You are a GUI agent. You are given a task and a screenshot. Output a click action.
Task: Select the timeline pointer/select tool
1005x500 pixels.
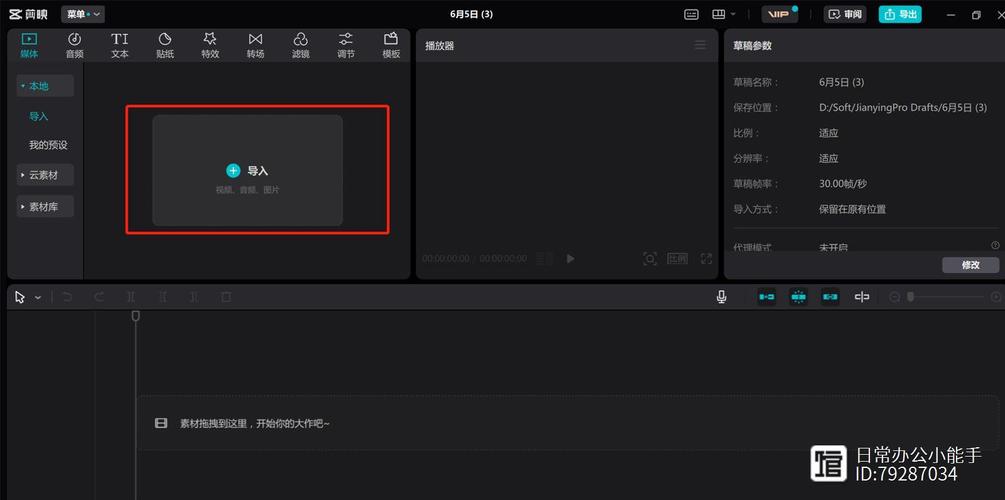(20, 297)
